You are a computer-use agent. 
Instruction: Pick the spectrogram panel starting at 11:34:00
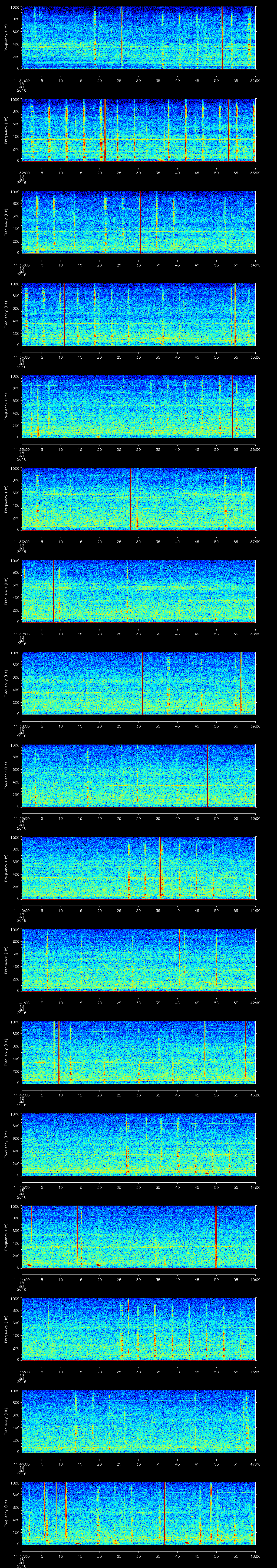point(138,314)
